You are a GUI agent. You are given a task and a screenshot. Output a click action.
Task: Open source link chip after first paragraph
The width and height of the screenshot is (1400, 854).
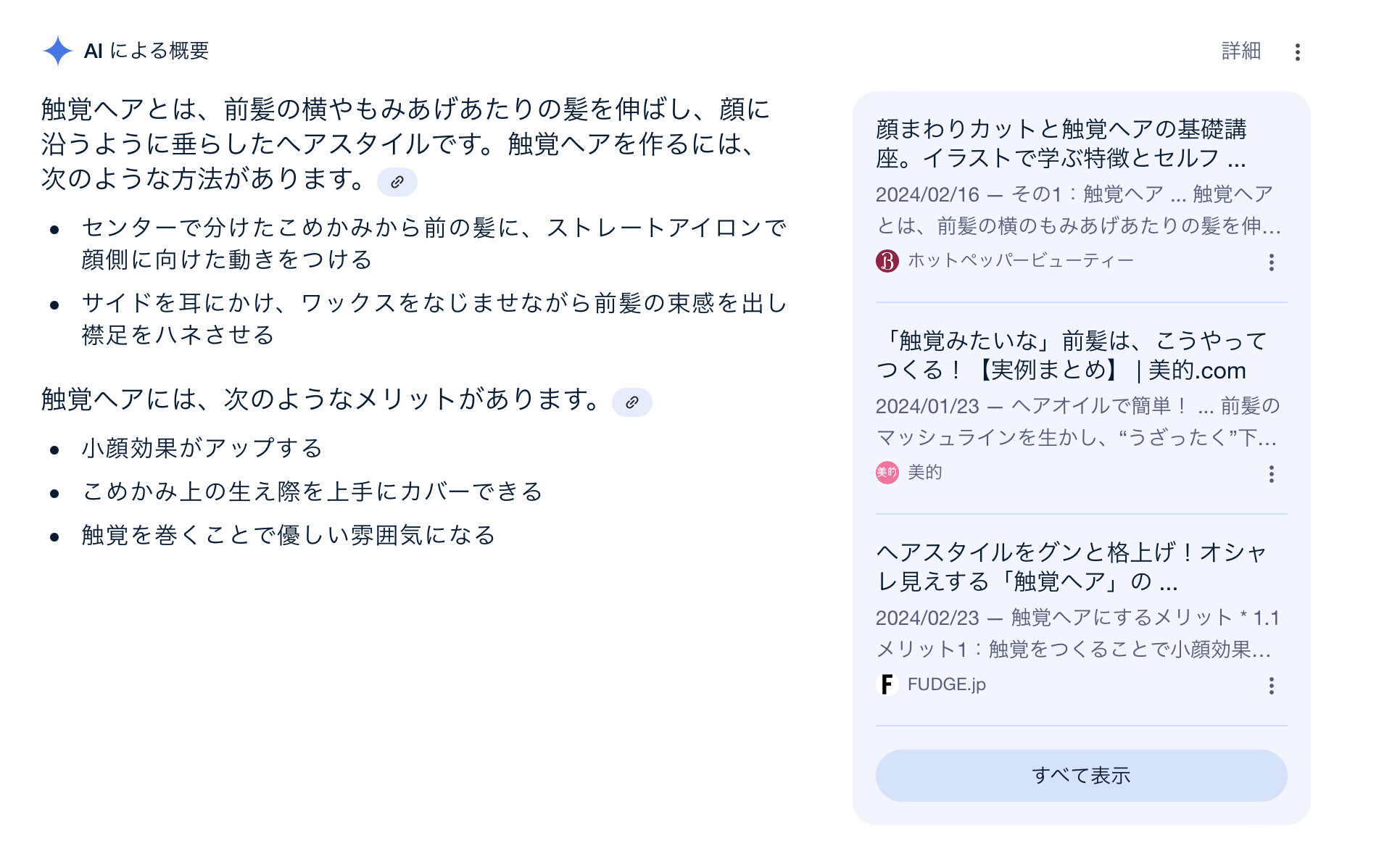coord(397,182)
